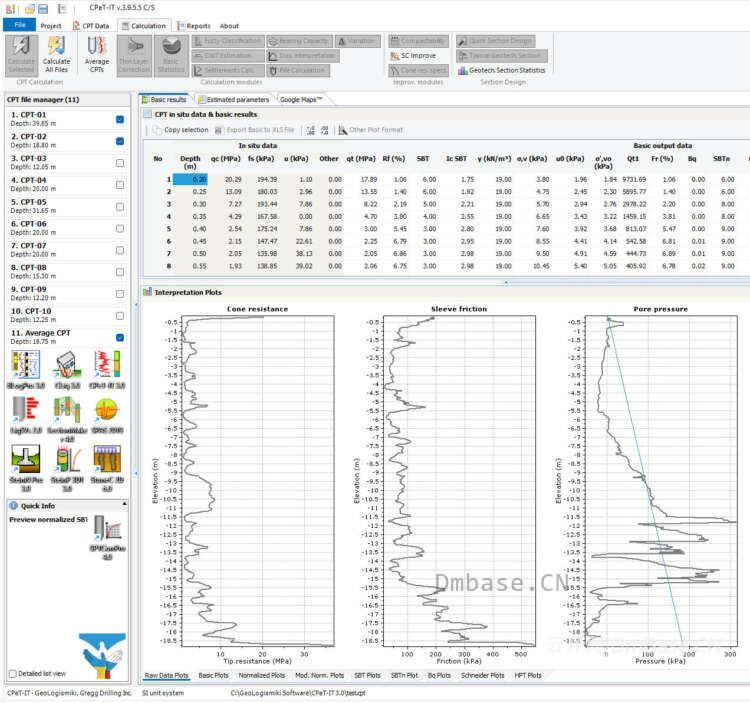This screenshot has width=750, height=703.
Task: Select the Average CPT list entry
Action: 67,337
